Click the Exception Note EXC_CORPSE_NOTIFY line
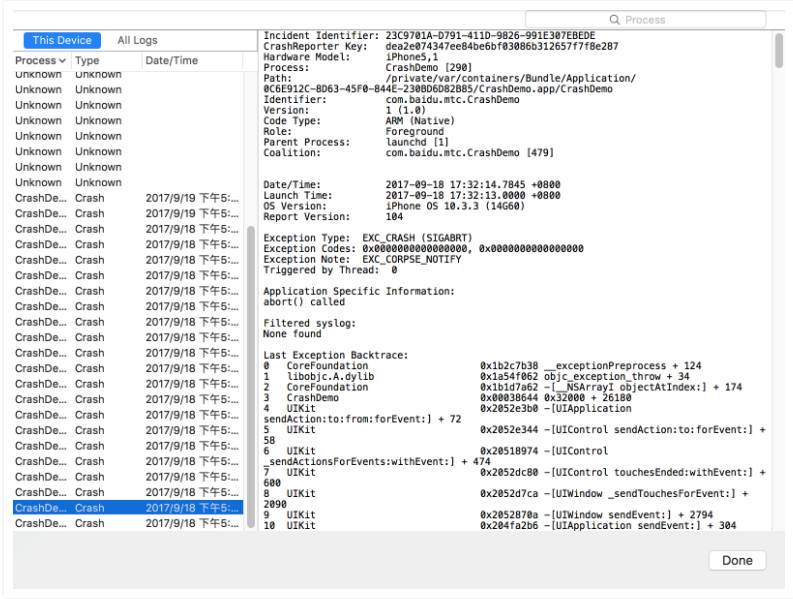The width and height of the screenshot is (793, 599). tap(362, 259)
